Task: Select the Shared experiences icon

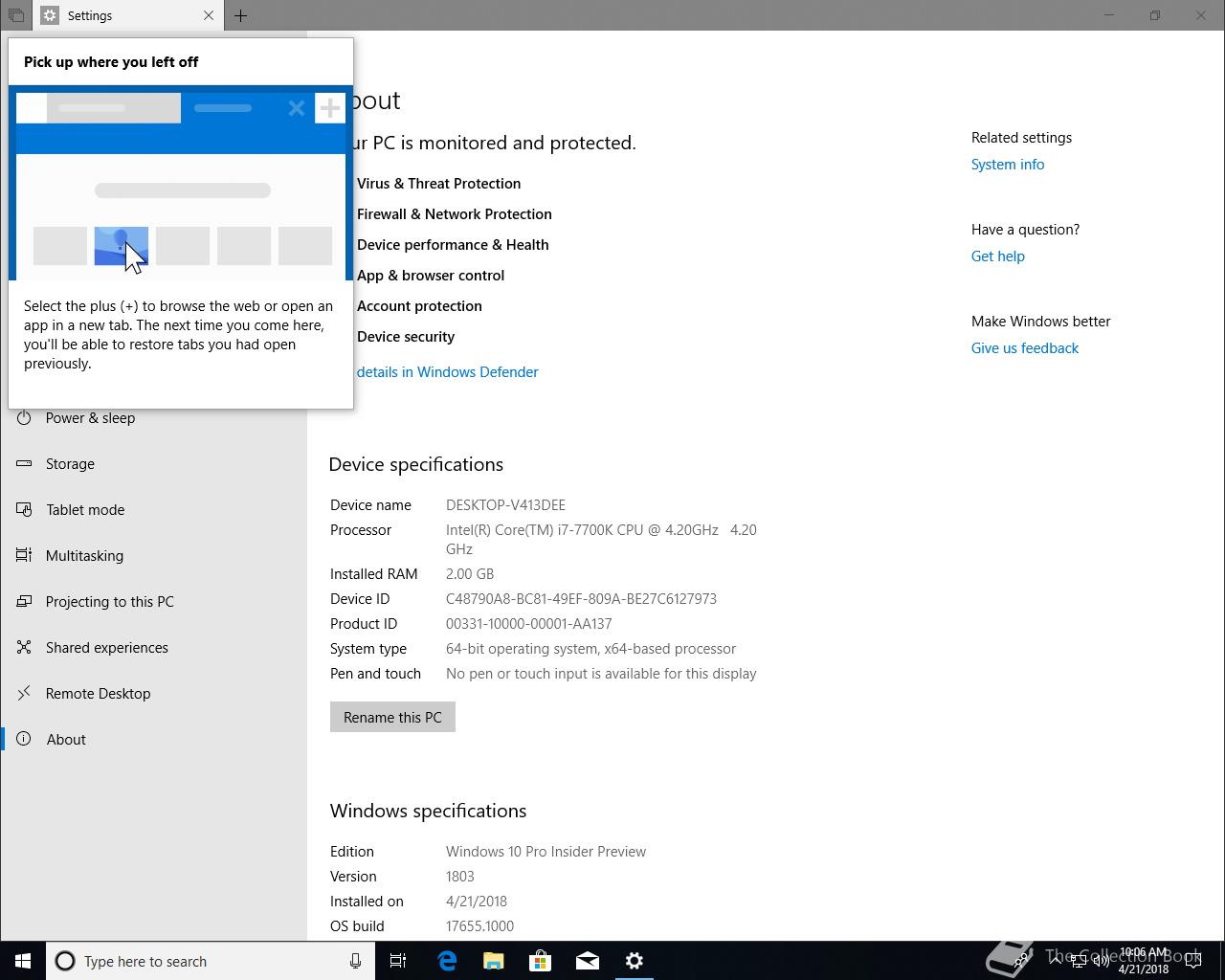Action: point(24,648)
